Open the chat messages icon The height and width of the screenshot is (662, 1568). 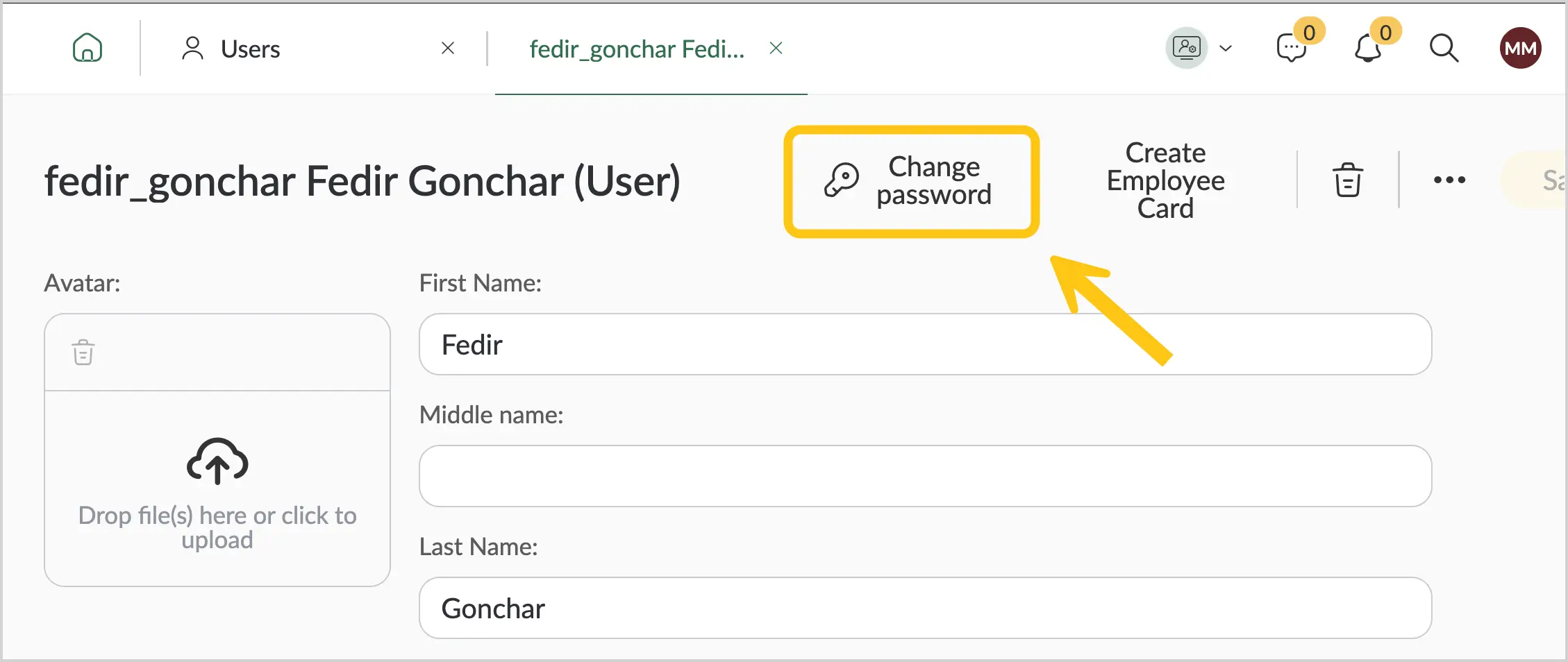click(x=1292, y=48)
